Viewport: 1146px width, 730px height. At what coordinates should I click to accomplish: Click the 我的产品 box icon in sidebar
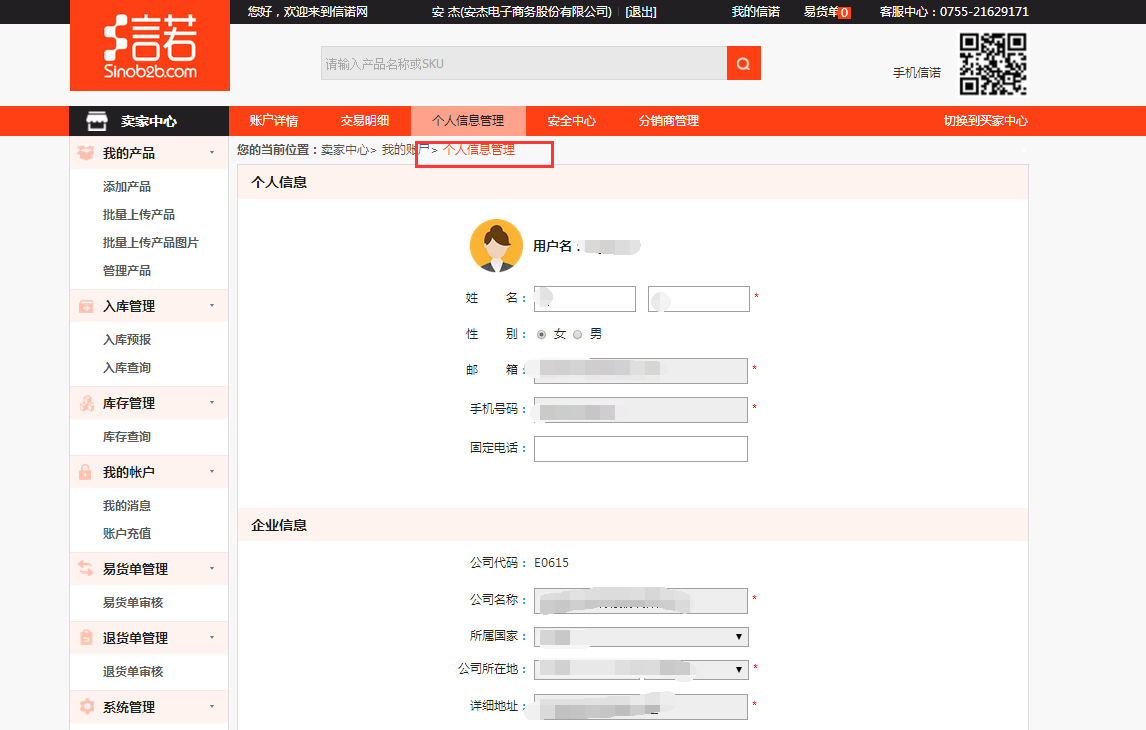point(86,153)
